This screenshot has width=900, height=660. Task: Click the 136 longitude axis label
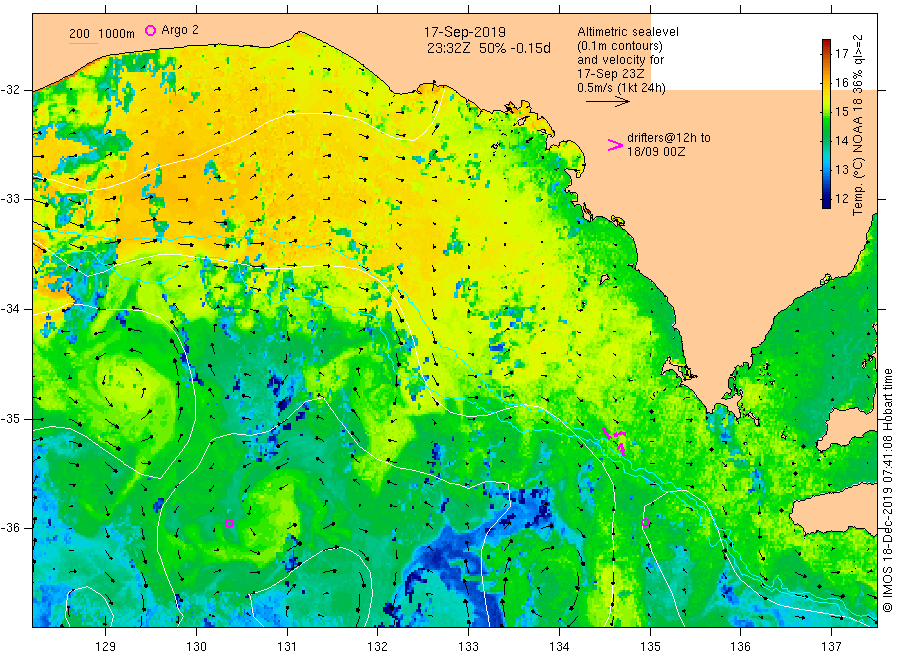(740, 647)
